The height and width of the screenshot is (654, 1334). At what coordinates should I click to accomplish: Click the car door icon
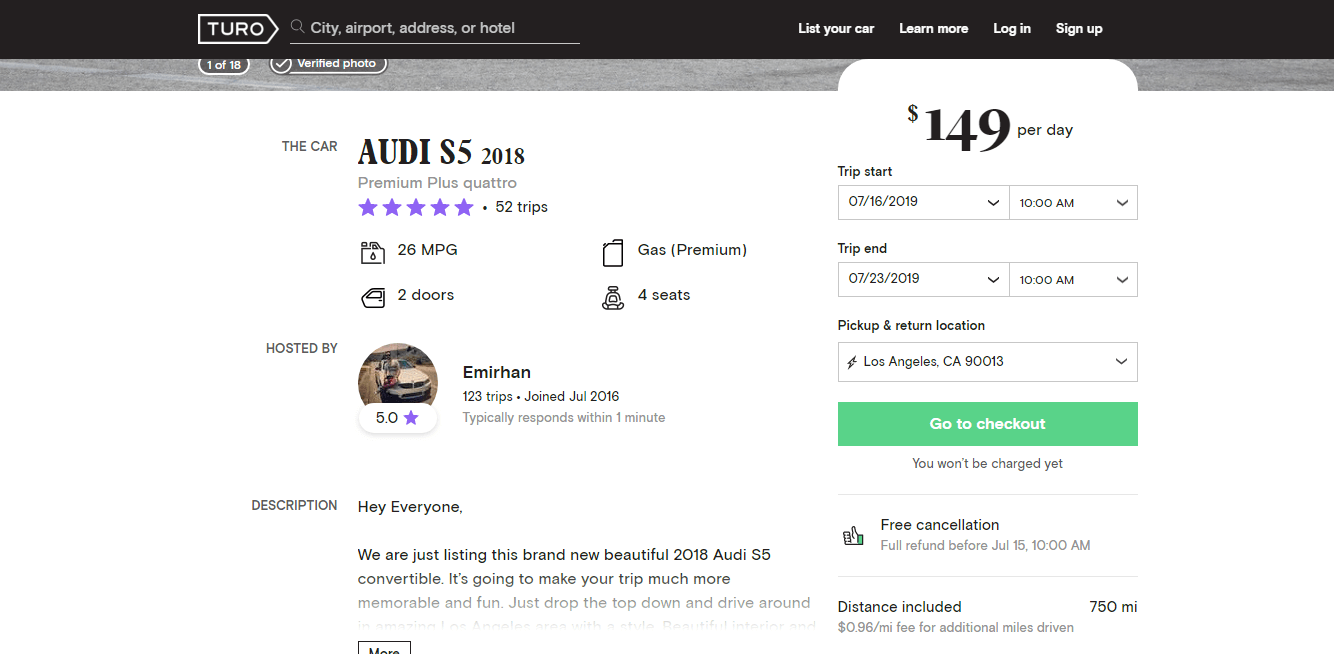(372, 297)
